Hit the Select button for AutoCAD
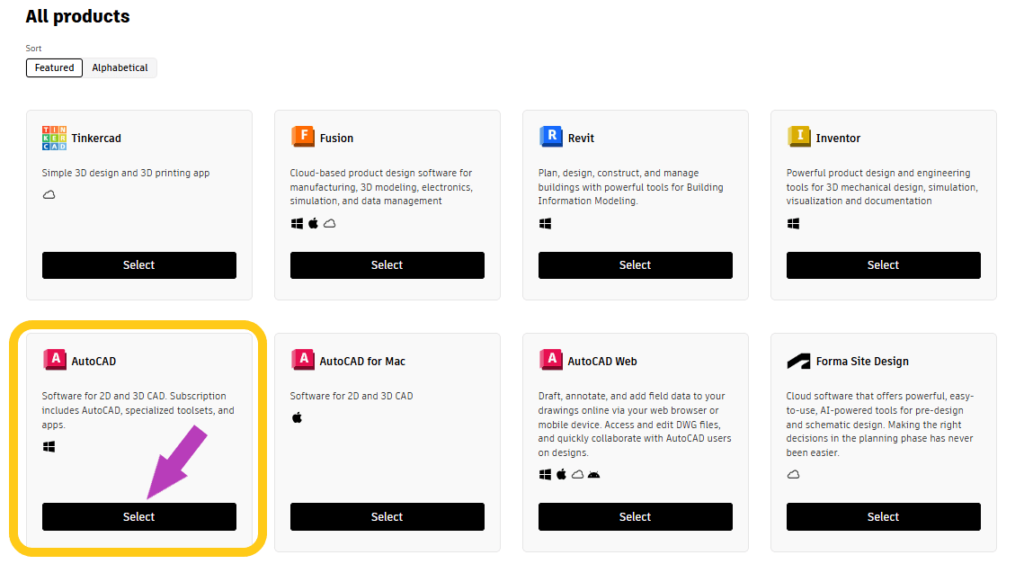1024x564 pixels. 139,517
